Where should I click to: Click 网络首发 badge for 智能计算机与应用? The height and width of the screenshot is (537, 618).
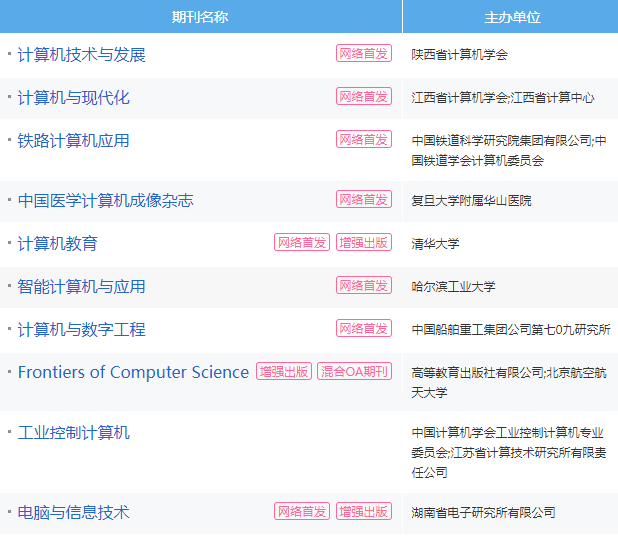point(364,285)
